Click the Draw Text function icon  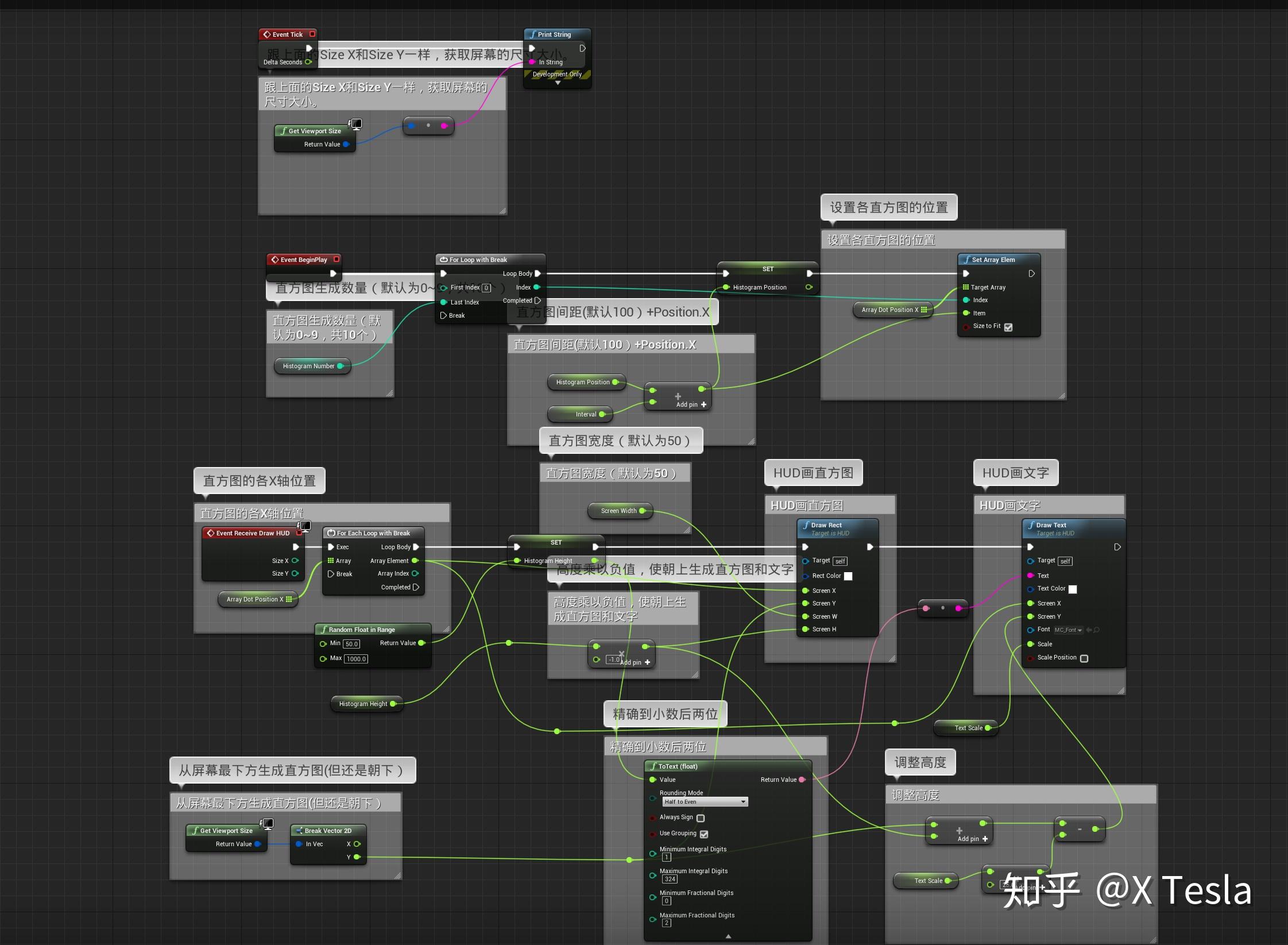tap(1032, 524)
